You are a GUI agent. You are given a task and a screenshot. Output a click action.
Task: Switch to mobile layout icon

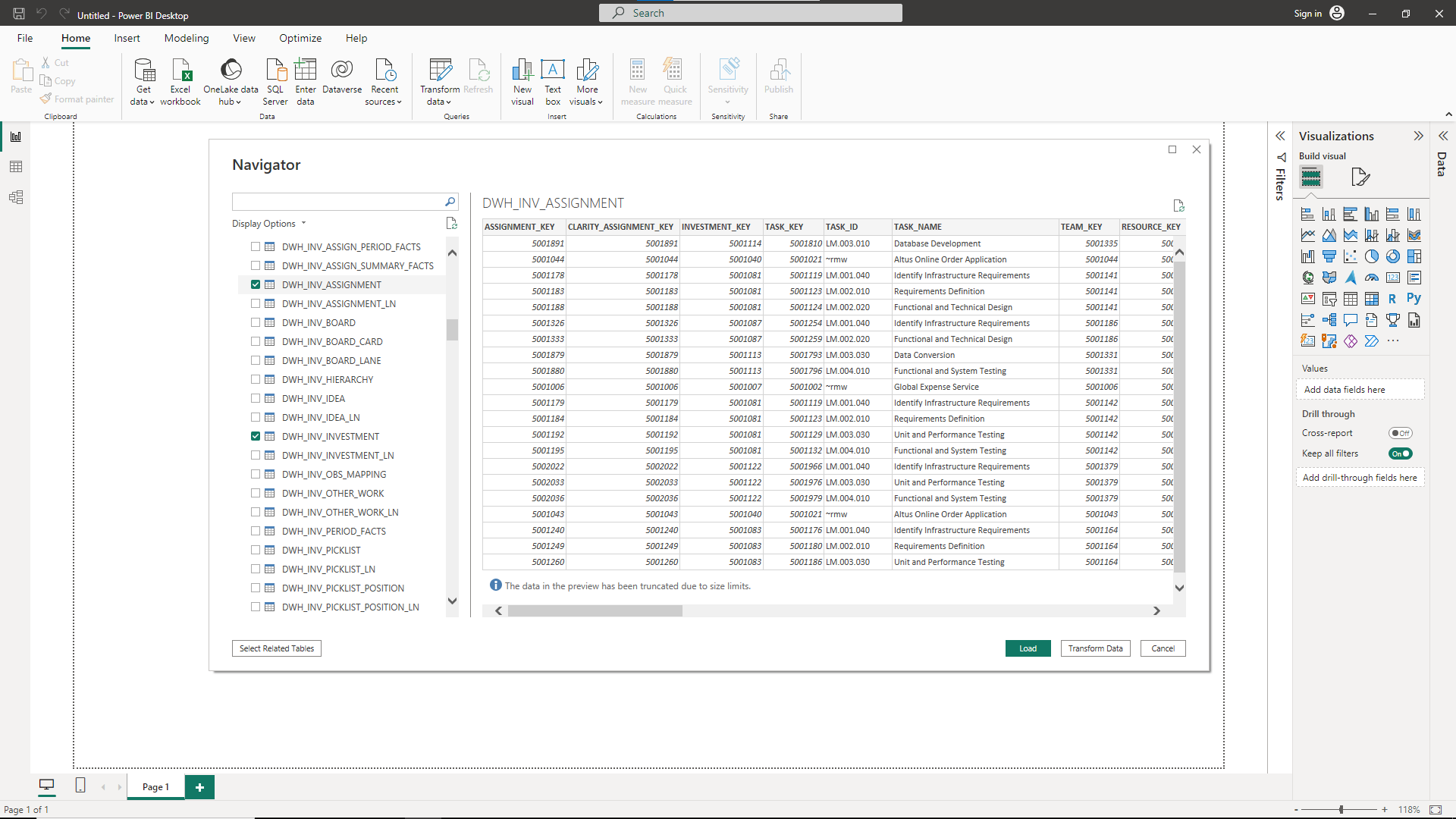point(80,786)
